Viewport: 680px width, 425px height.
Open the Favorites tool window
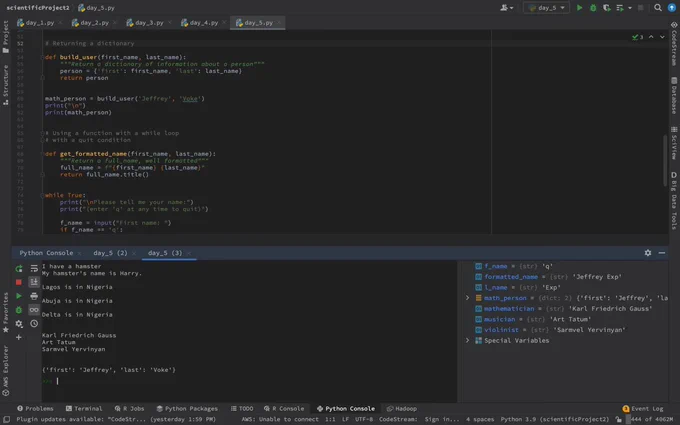[x=6, y=313]
